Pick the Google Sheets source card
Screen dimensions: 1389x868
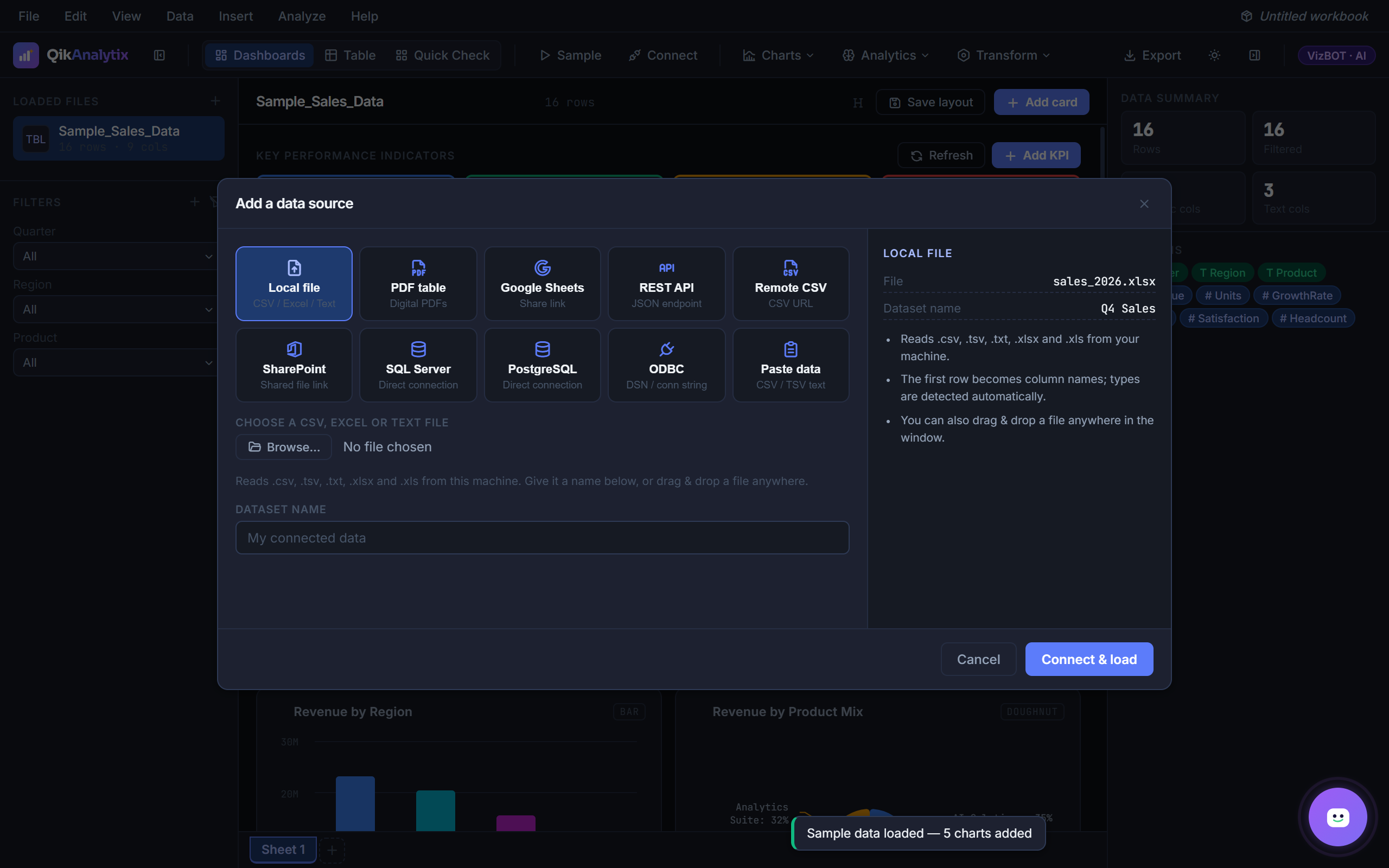[543, 284]
